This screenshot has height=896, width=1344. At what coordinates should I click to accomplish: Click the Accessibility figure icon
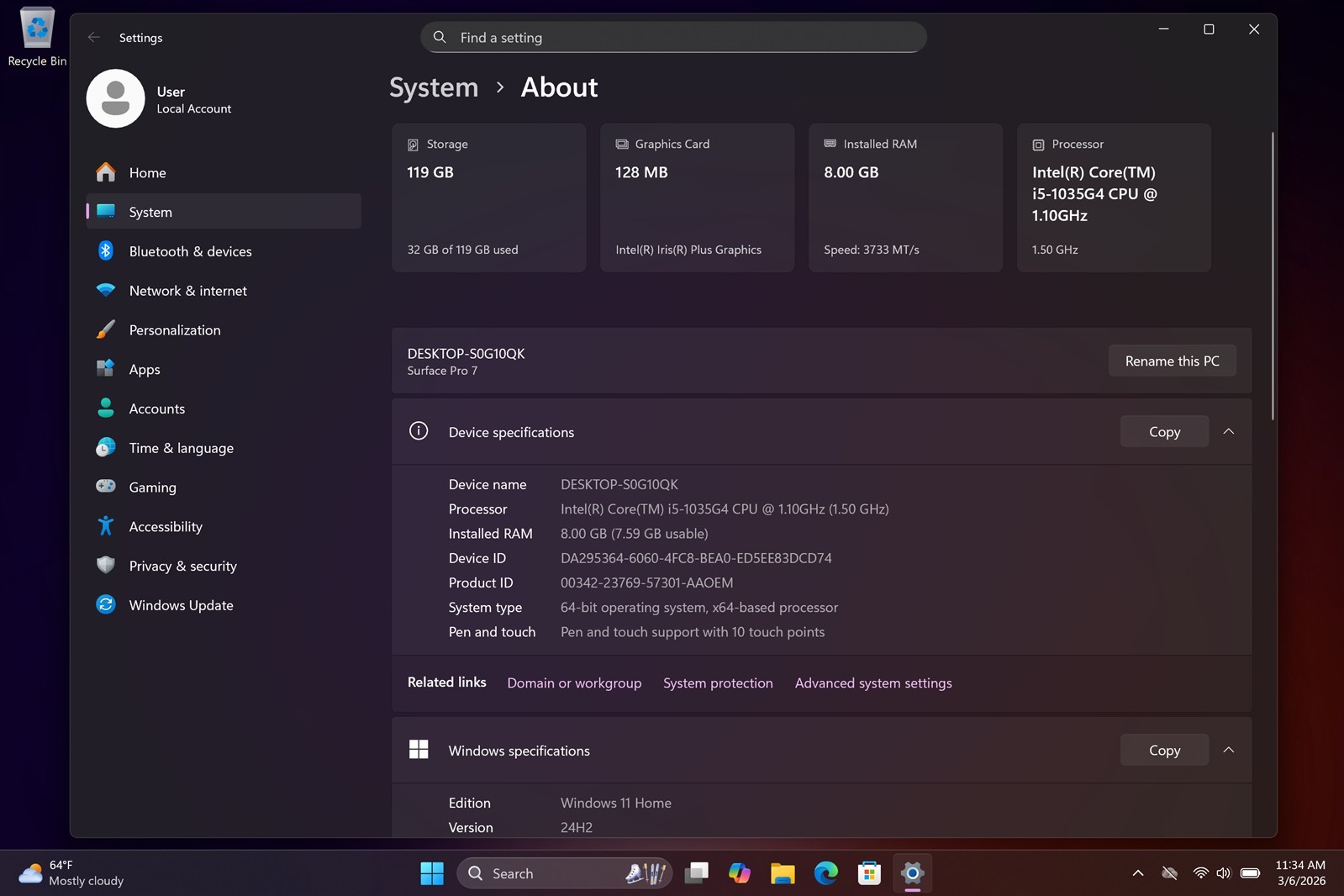[106, 525]
